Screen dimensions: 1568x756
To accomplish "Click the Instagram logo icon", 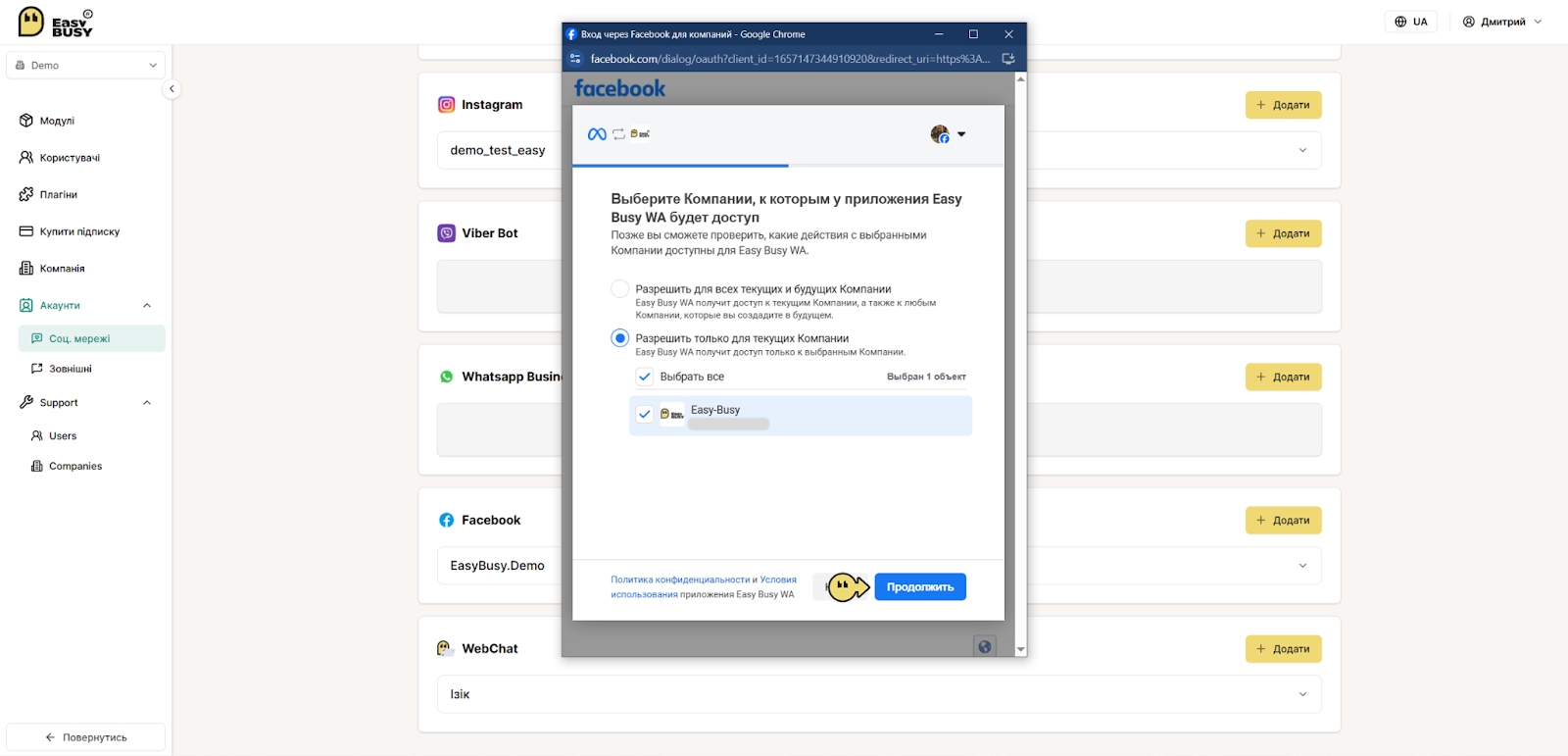I will coord(446,105).
